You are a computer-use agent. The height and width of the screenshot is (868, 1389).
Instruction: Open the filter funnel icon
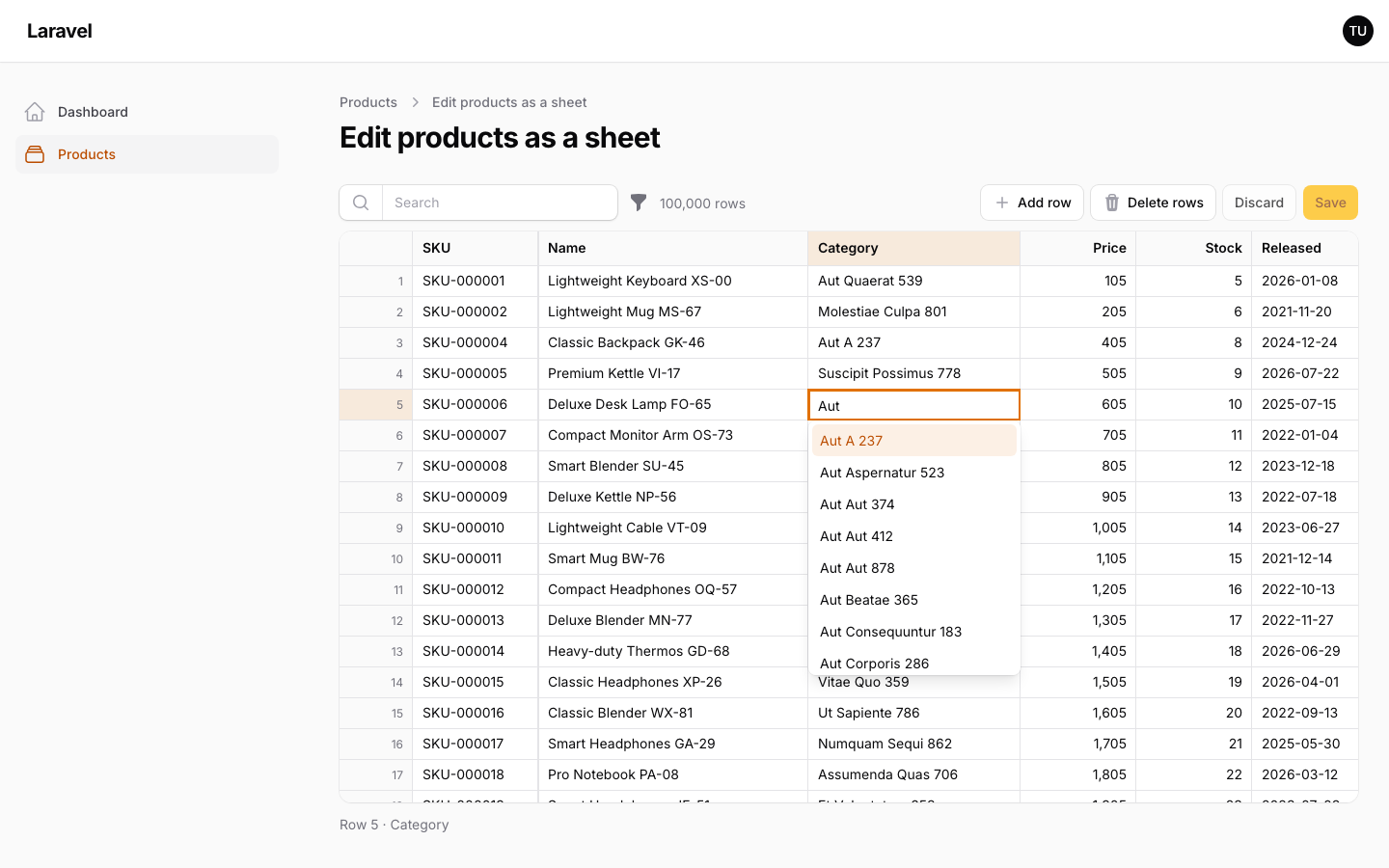pos(639,203)
